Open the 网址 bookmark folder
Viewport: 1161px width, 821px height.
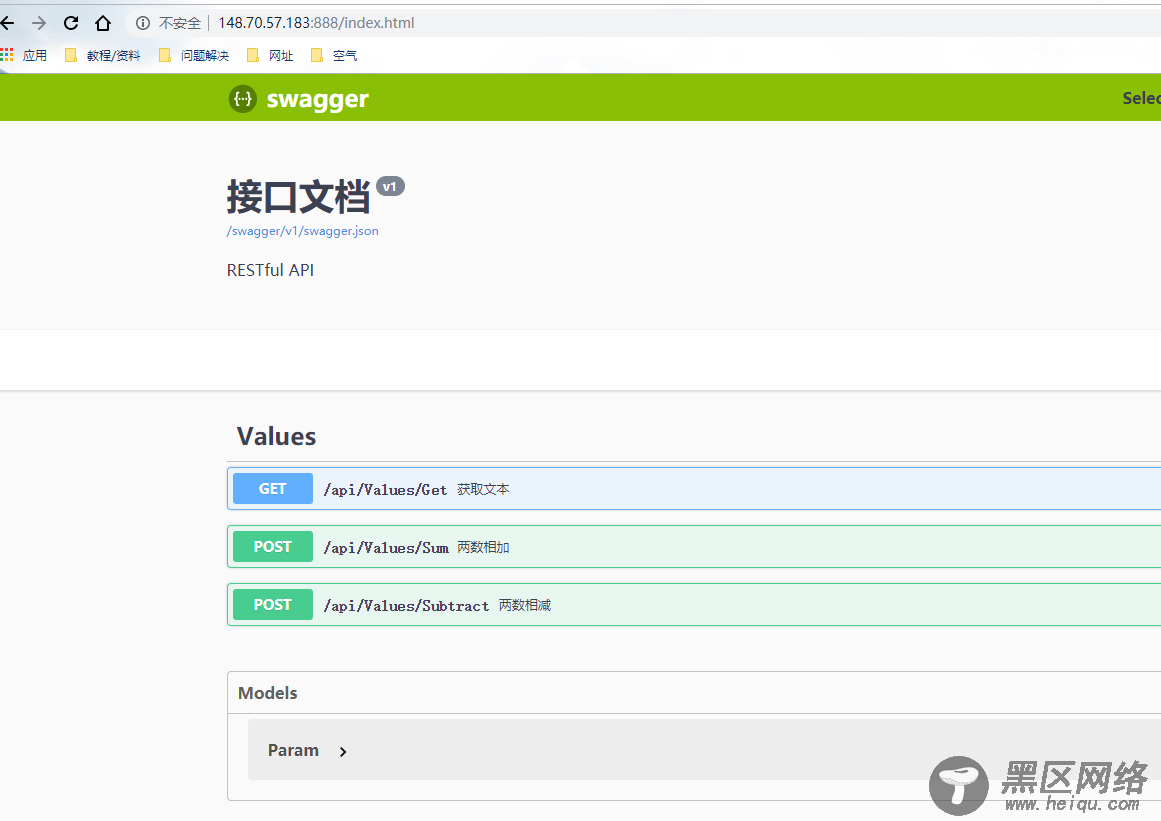(x=270, y=56)
